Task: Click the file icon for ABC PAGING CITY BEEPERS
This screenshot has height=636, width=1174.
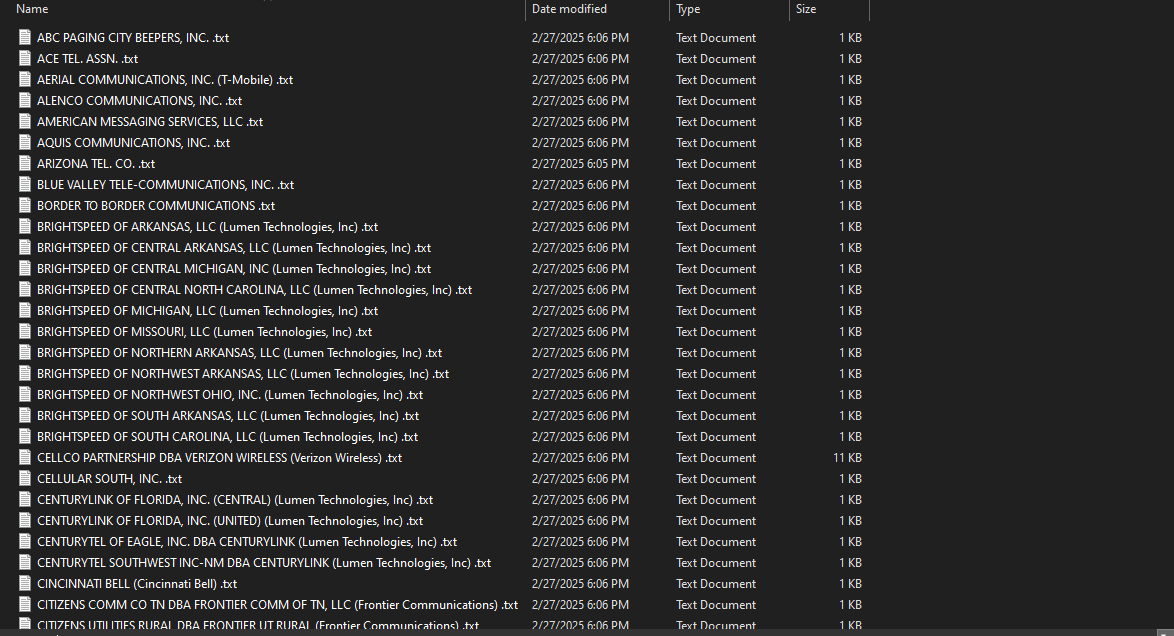Action: (x=25, y=37)
